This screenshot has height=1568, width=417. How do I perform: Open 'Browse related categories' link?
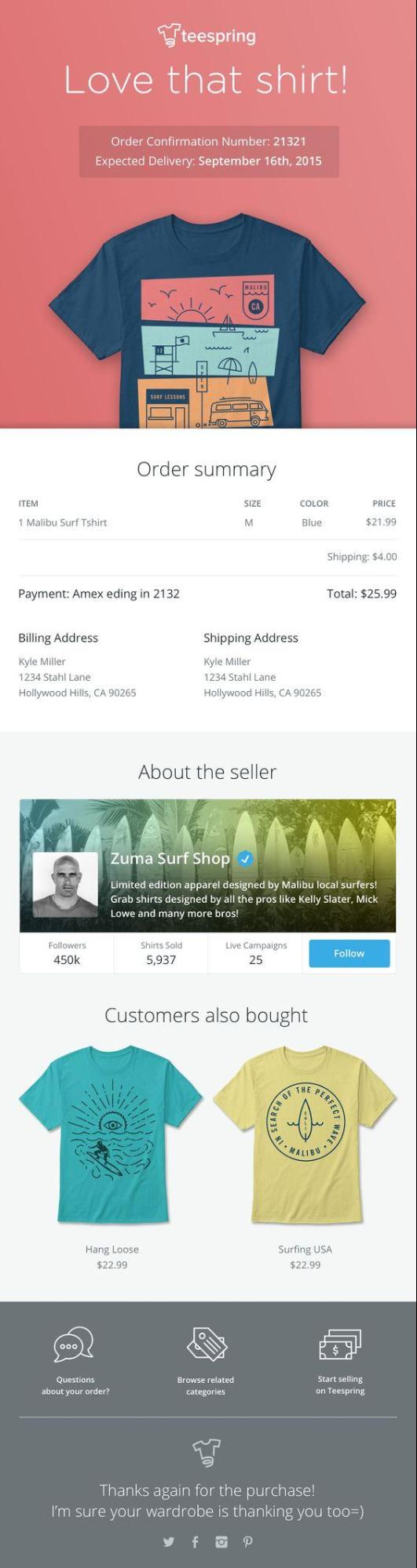[x=206, y=1385]
